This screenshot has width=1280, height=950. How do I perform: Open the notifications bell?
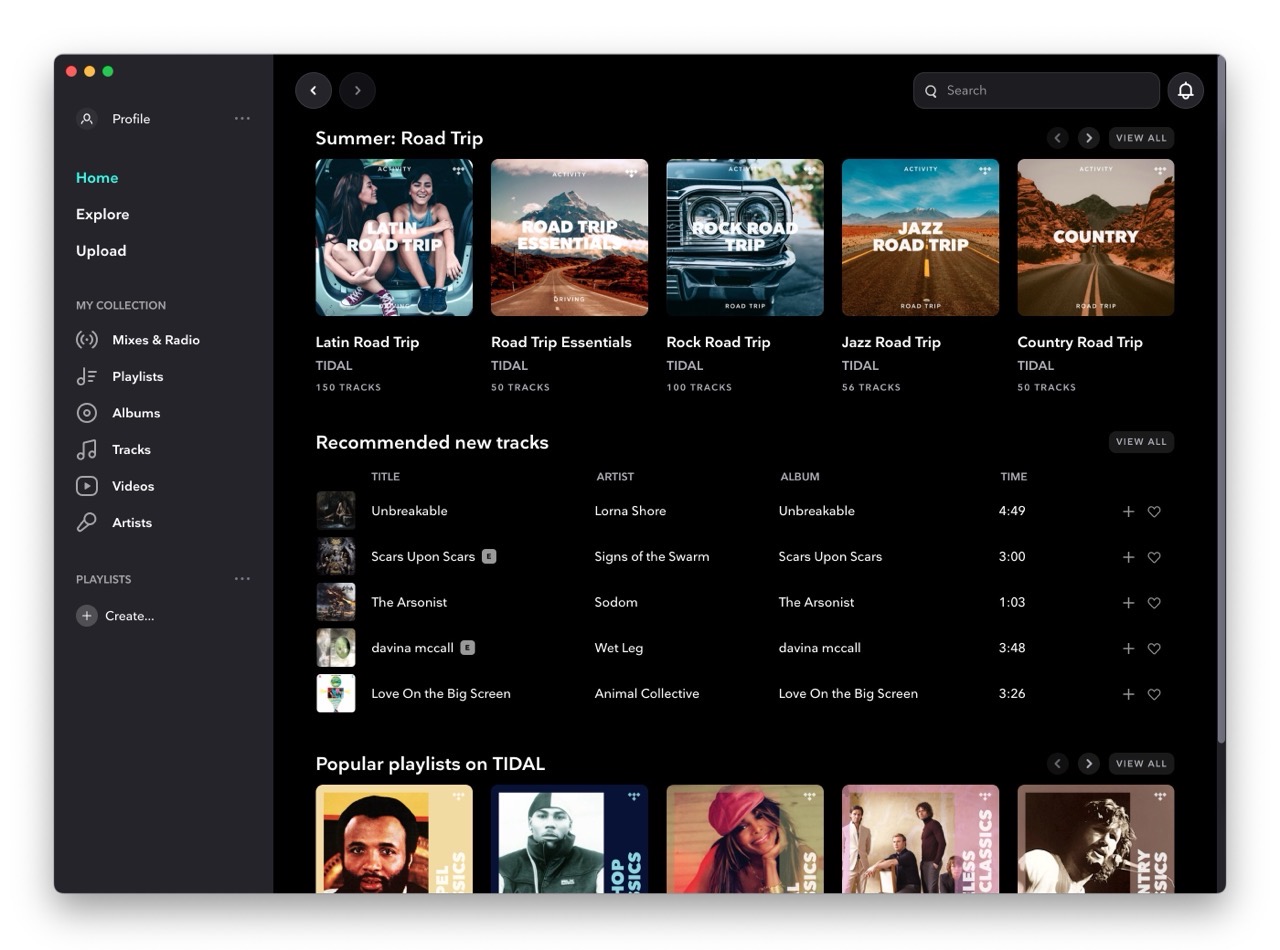(1185, 90)
